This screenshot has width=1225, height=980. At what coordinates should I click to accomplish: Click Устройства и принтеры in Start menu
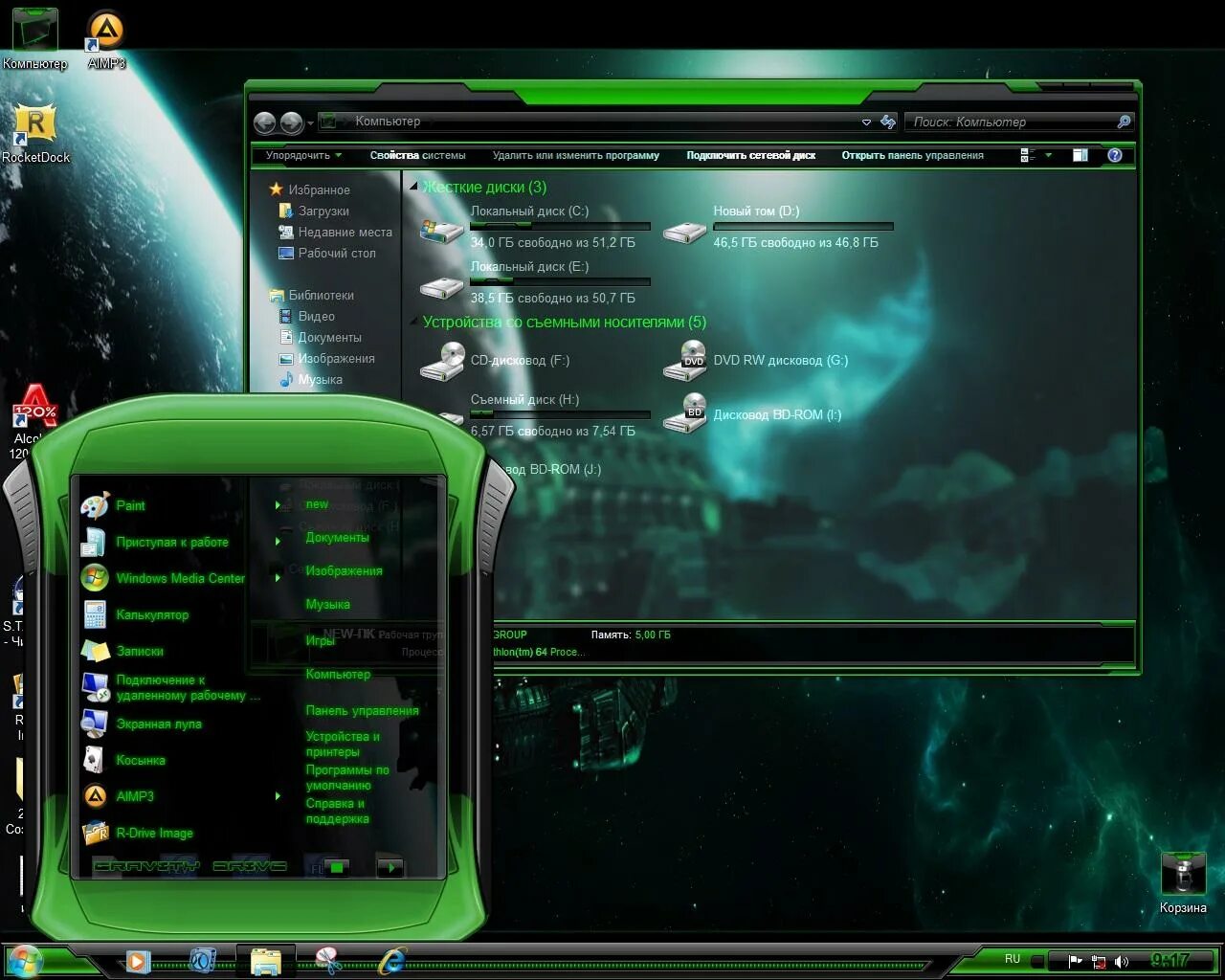[343, 744]
